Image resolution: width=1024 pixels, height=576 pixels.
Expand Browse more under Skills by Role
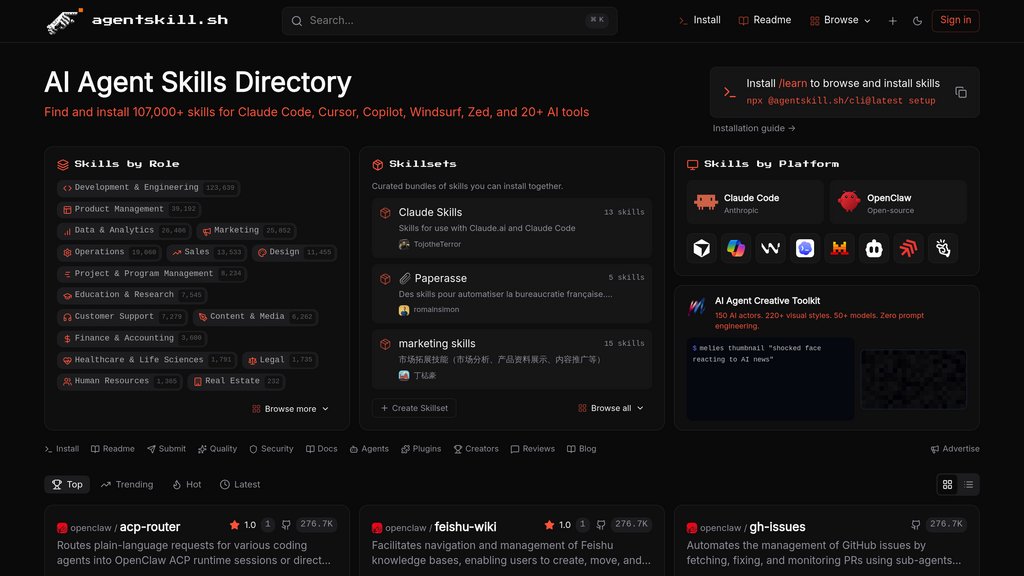(290, 409)
